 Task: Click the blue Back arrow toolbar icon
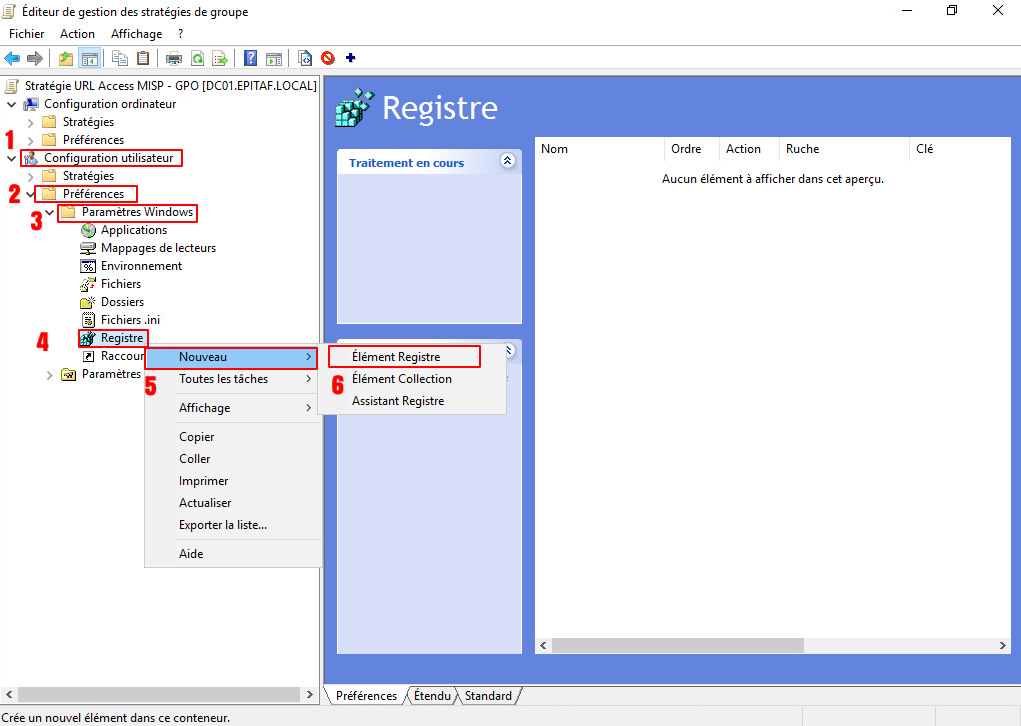13,58
